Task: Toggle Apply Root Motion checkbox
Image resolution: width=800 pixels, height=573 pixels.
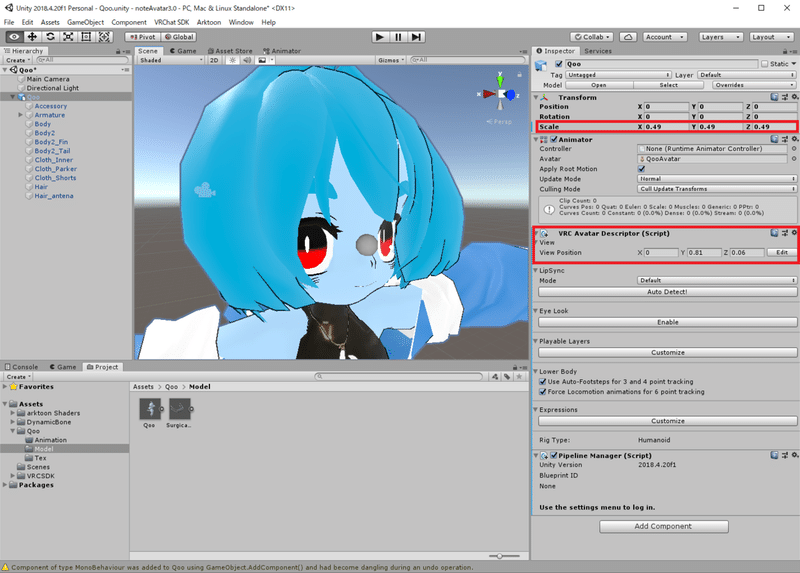Action: click(x=641, y=169)
